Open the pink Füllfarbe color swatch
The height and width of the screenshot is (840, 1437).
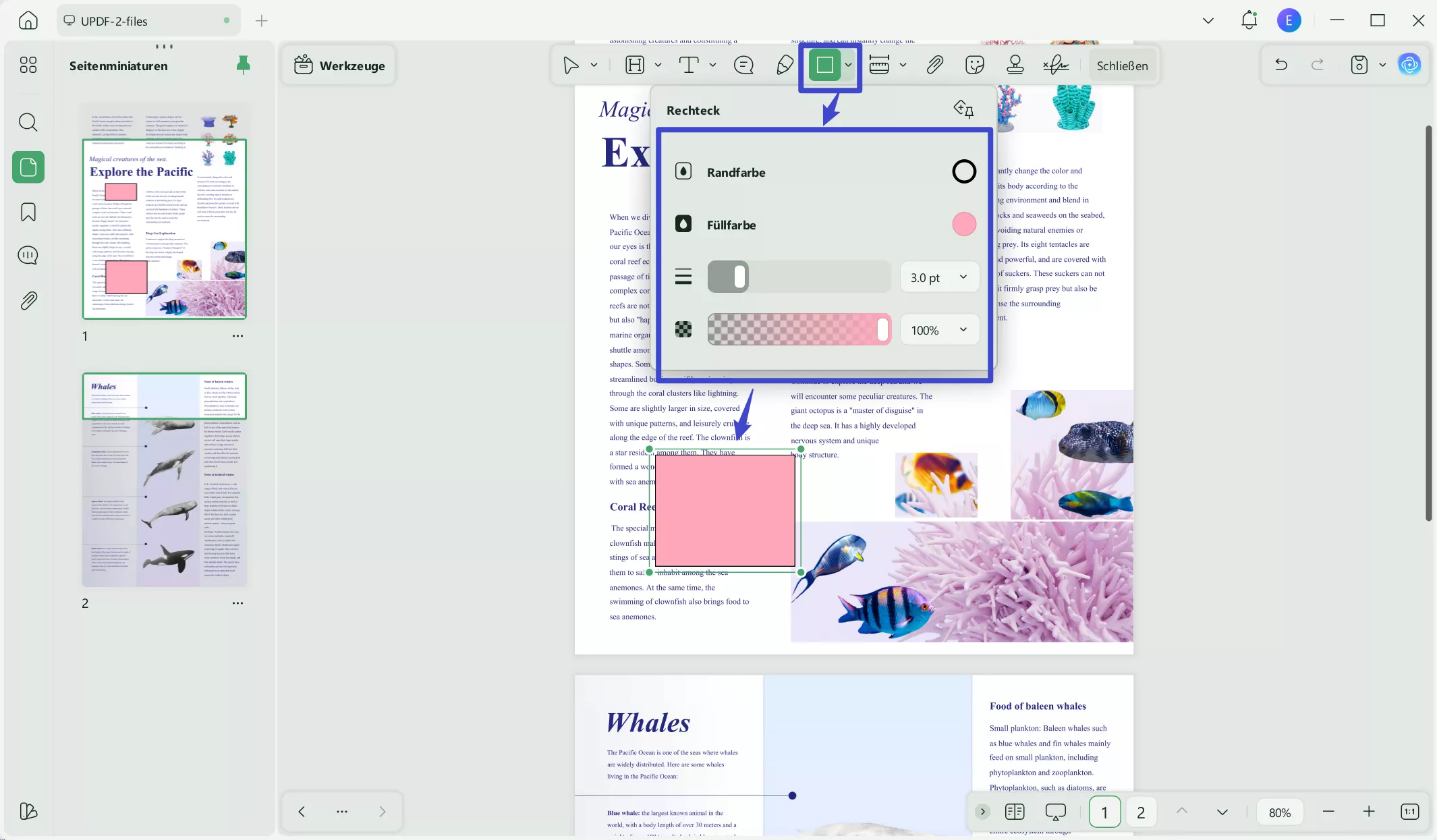point(964,224)
